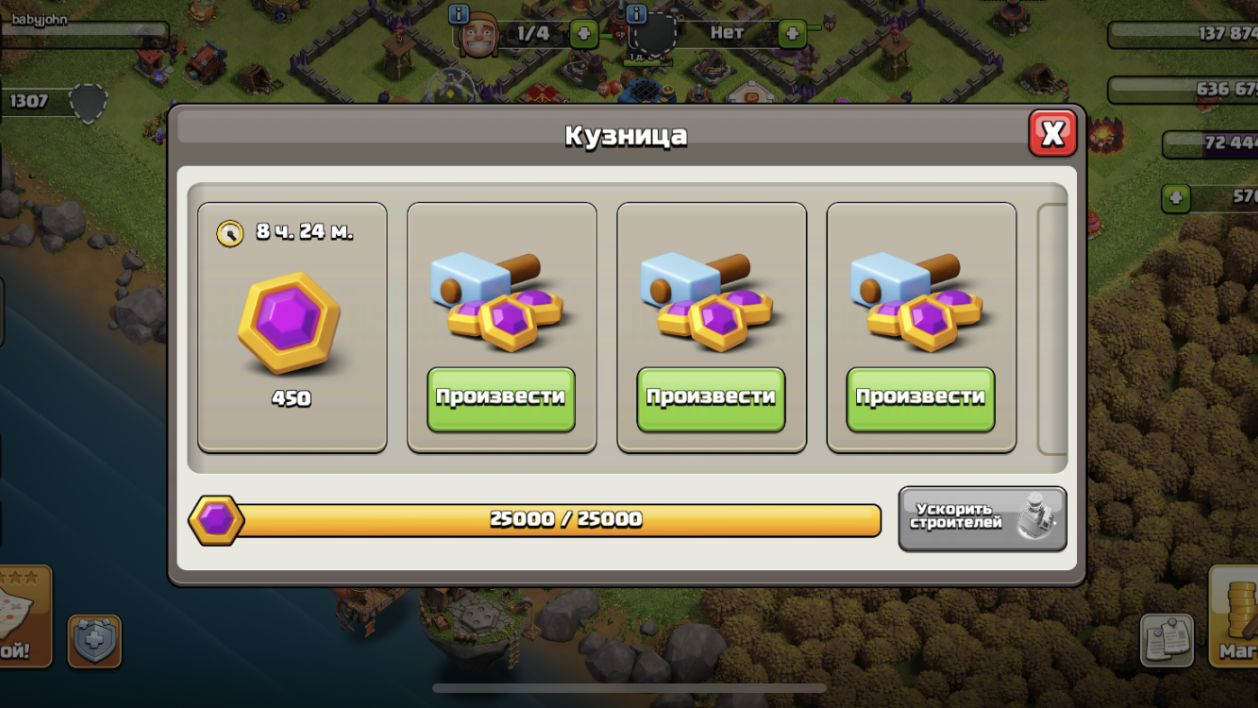Screen dimensions: 1258x708
Task: Open builder info icon above 1/4
Action: 459,14
